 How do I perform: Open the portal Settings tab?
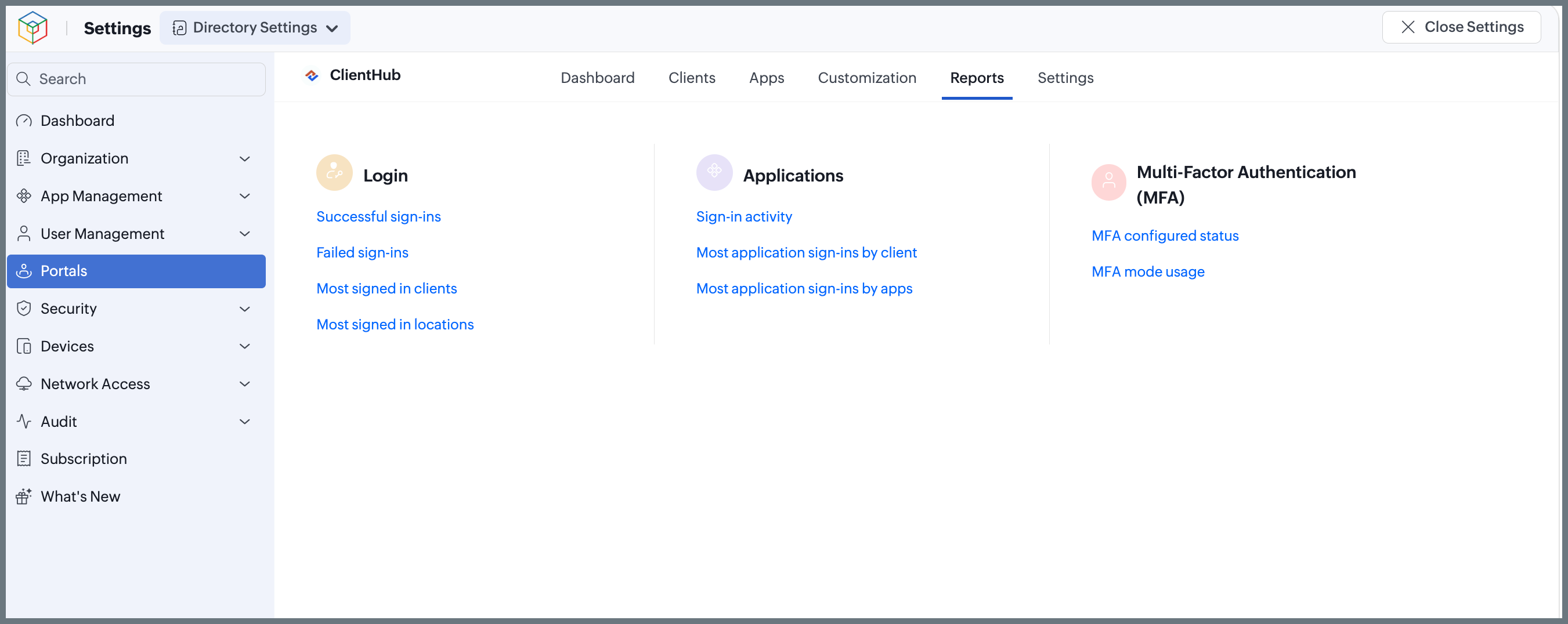coord(1066,78)
